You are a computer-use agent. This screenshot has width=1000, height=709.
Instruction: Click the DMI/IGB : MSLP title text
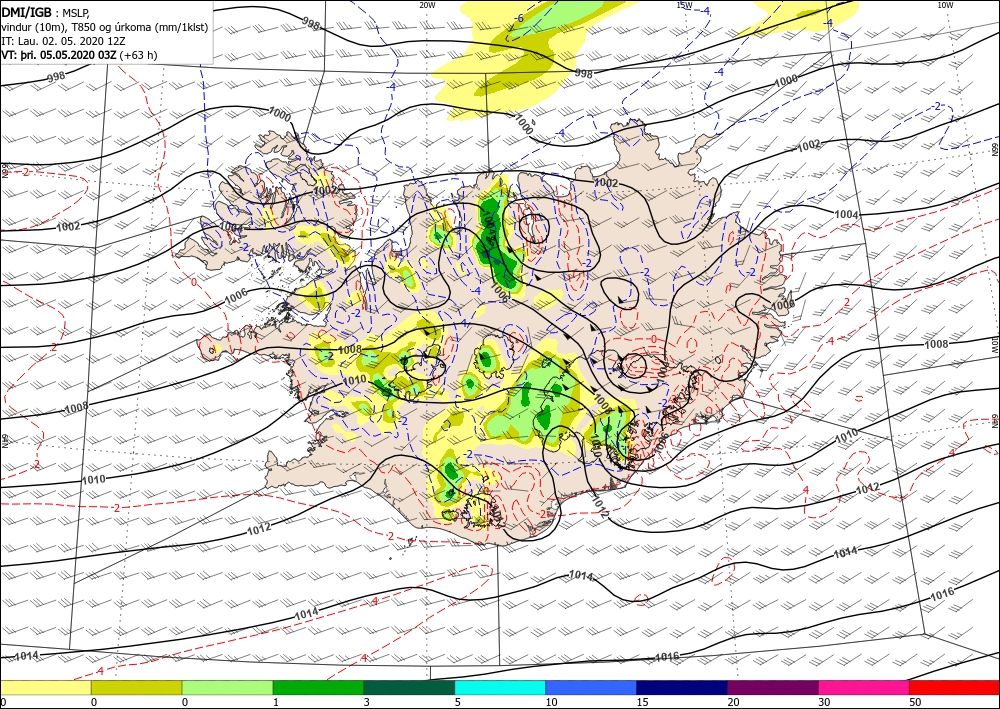[46, 13]
